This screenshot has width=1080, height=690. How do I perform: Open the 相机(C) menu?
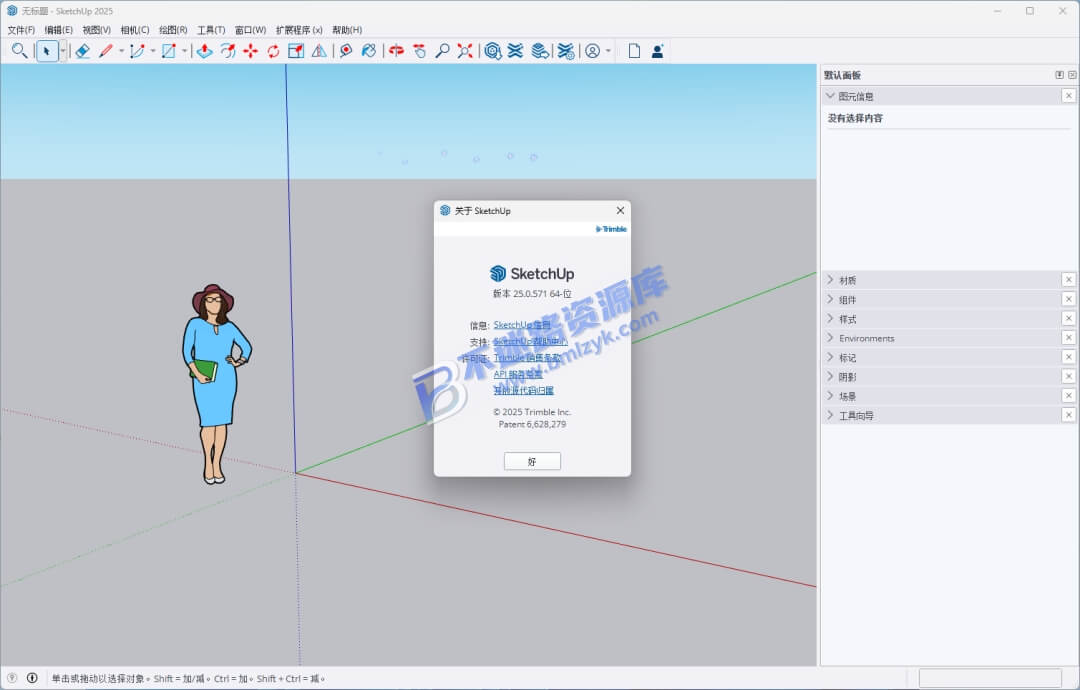click(134, 30)
